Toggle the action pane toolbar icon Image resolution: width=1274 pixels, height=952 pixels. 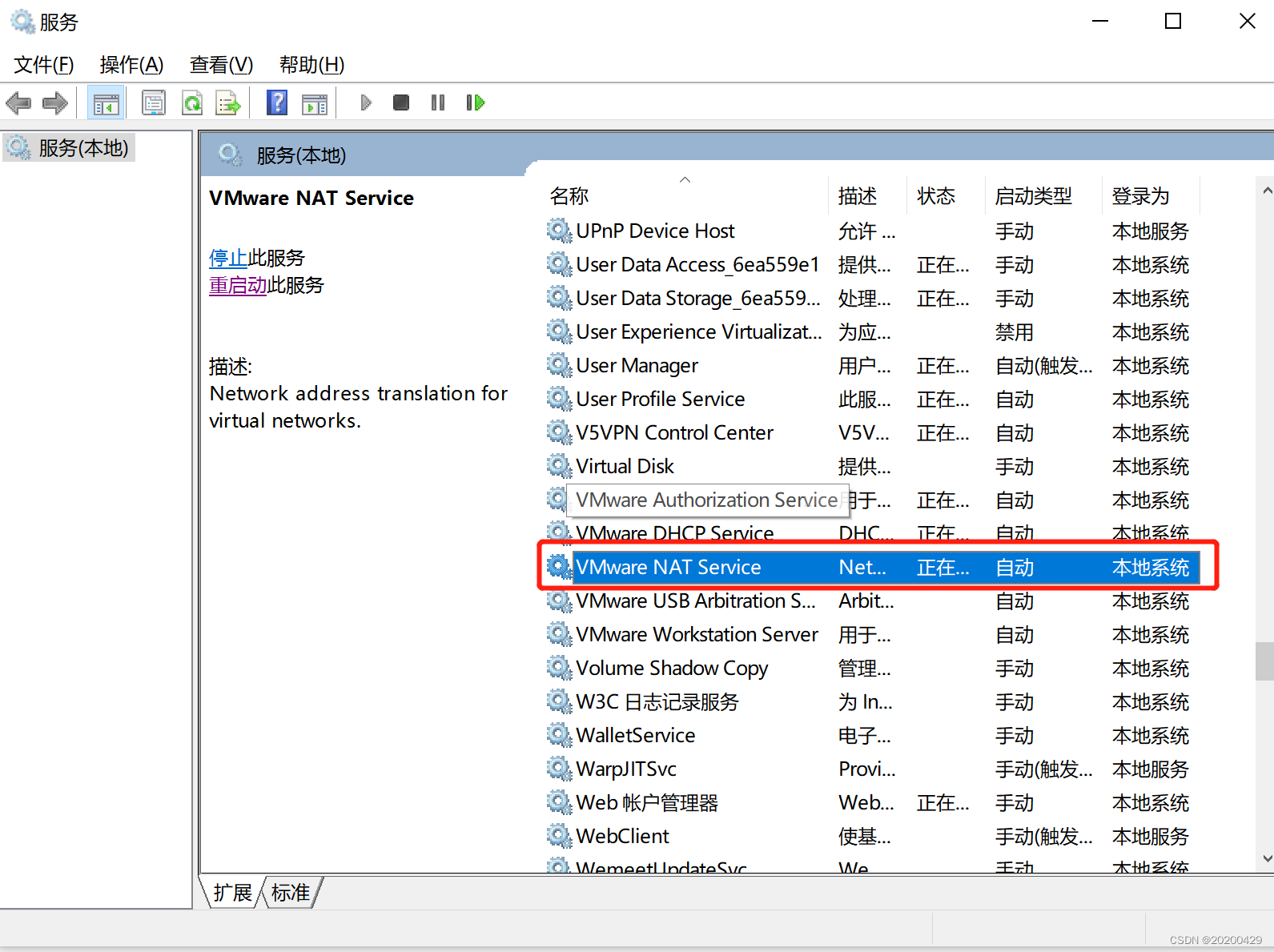tap(315, 103)
